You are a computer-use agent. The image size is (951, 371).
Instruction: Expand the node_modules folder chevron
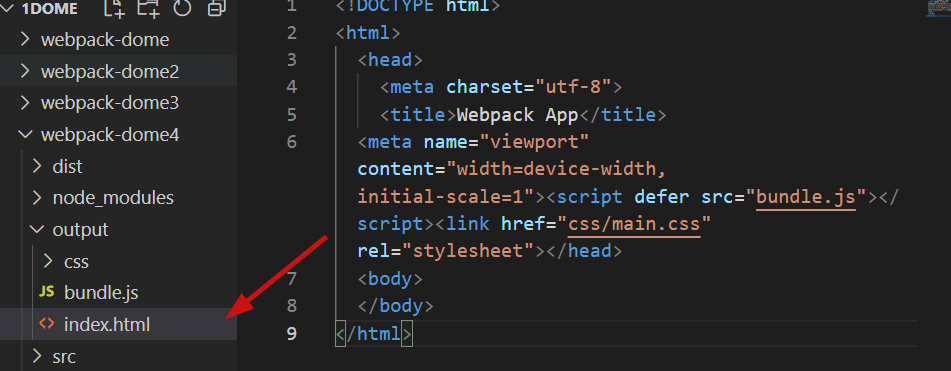(37, 197)
